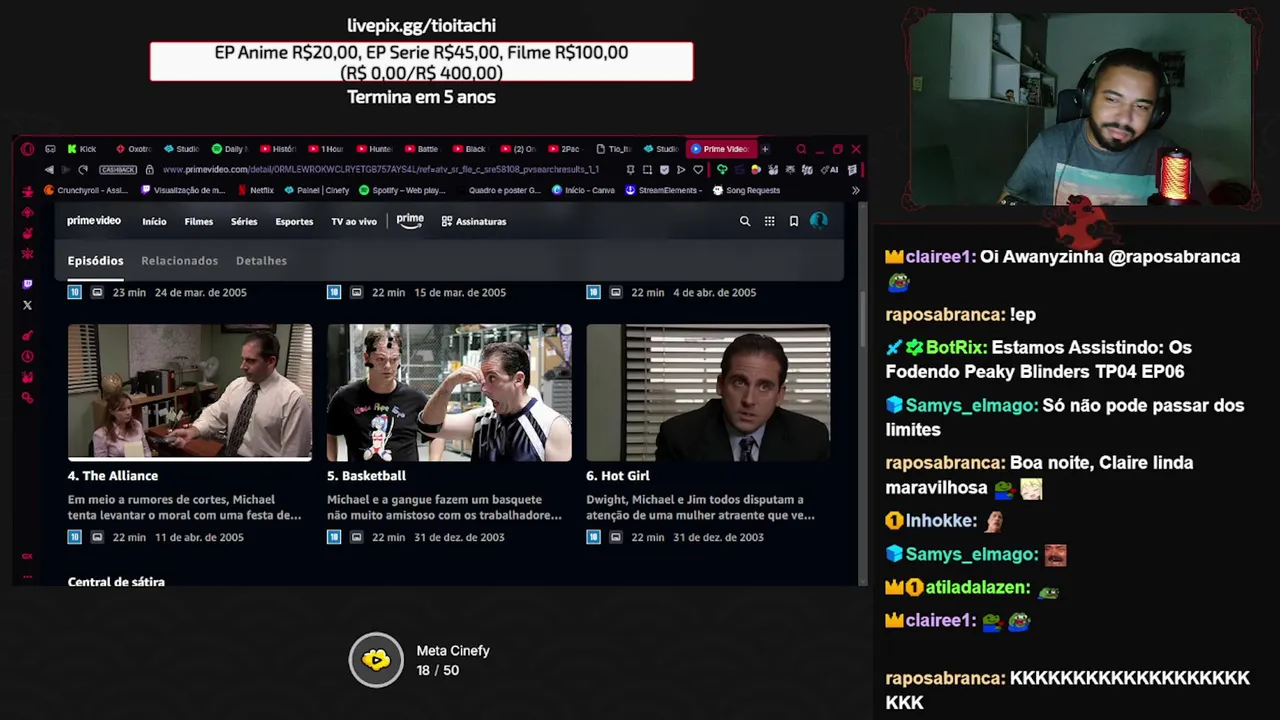Click the title '6. Hot Girl'
Viewport: 1280px width, 720px height.
(618, 476)
